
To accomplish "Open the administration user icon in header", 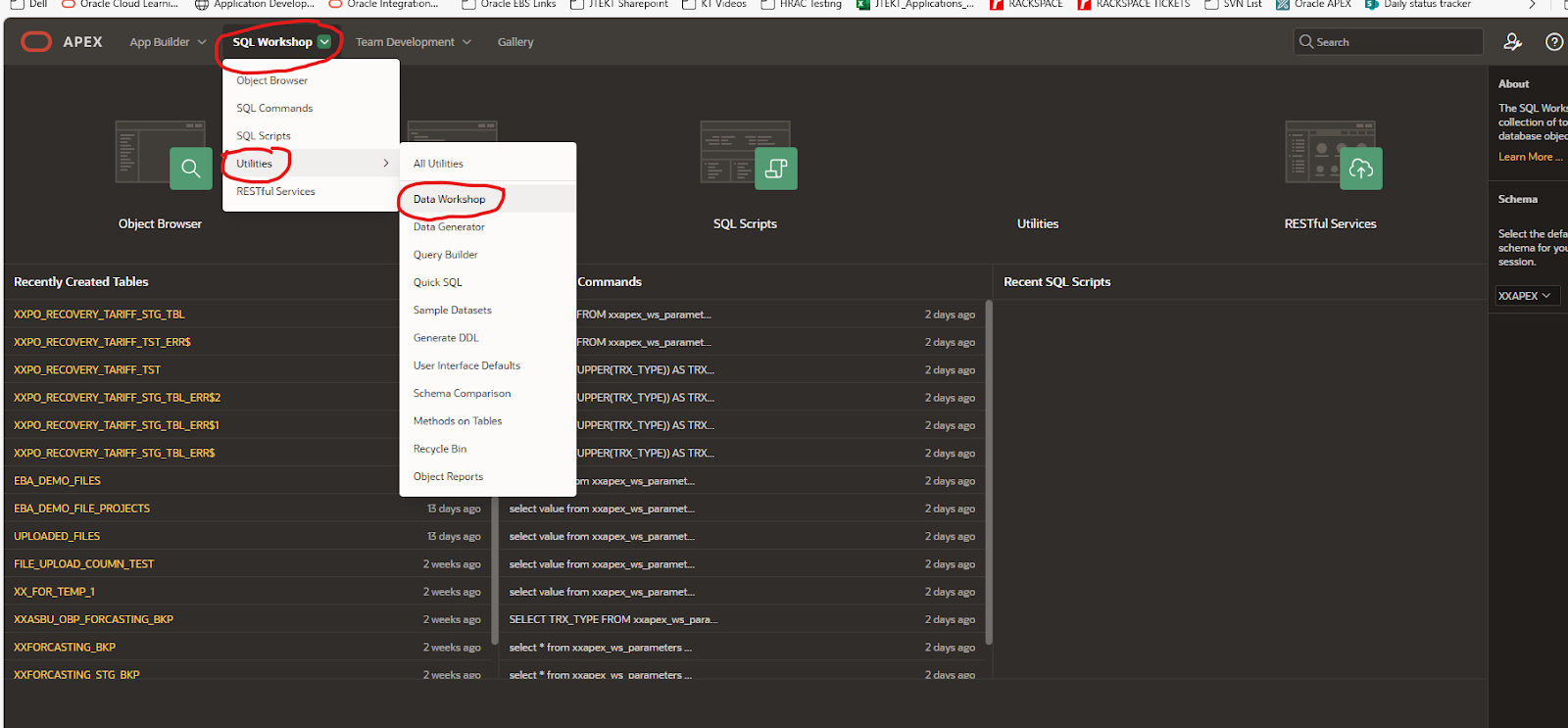I will coord(1512,42).
